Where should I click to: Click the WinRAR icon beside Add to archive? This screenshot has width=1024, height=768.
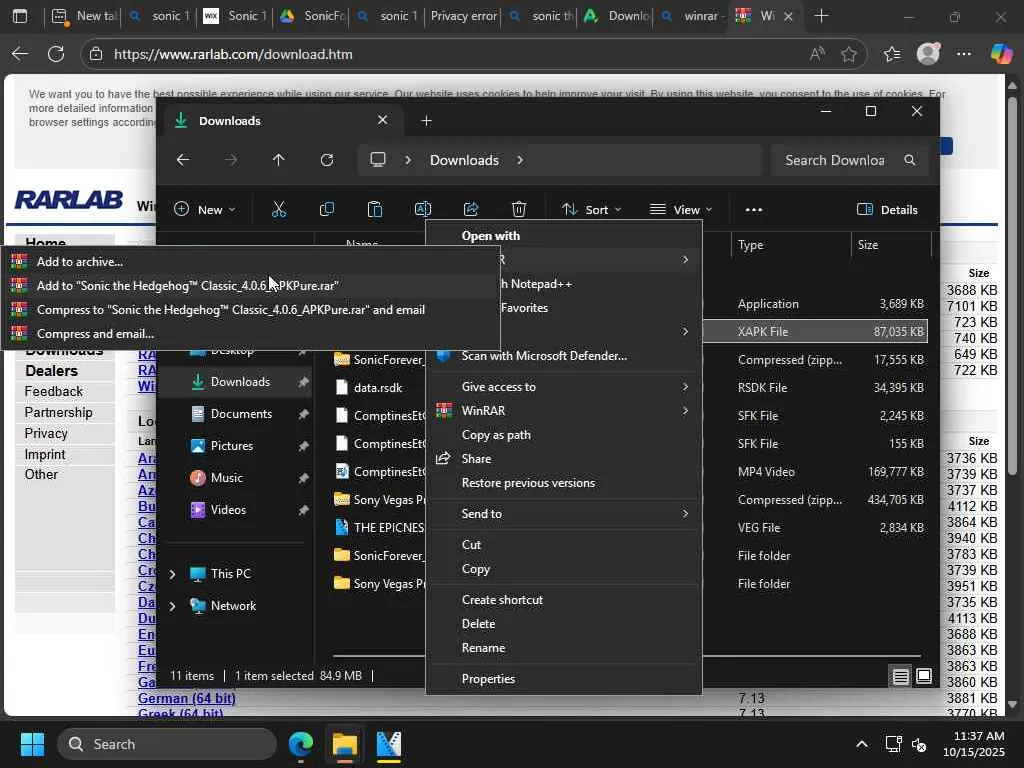pos(19,261)
